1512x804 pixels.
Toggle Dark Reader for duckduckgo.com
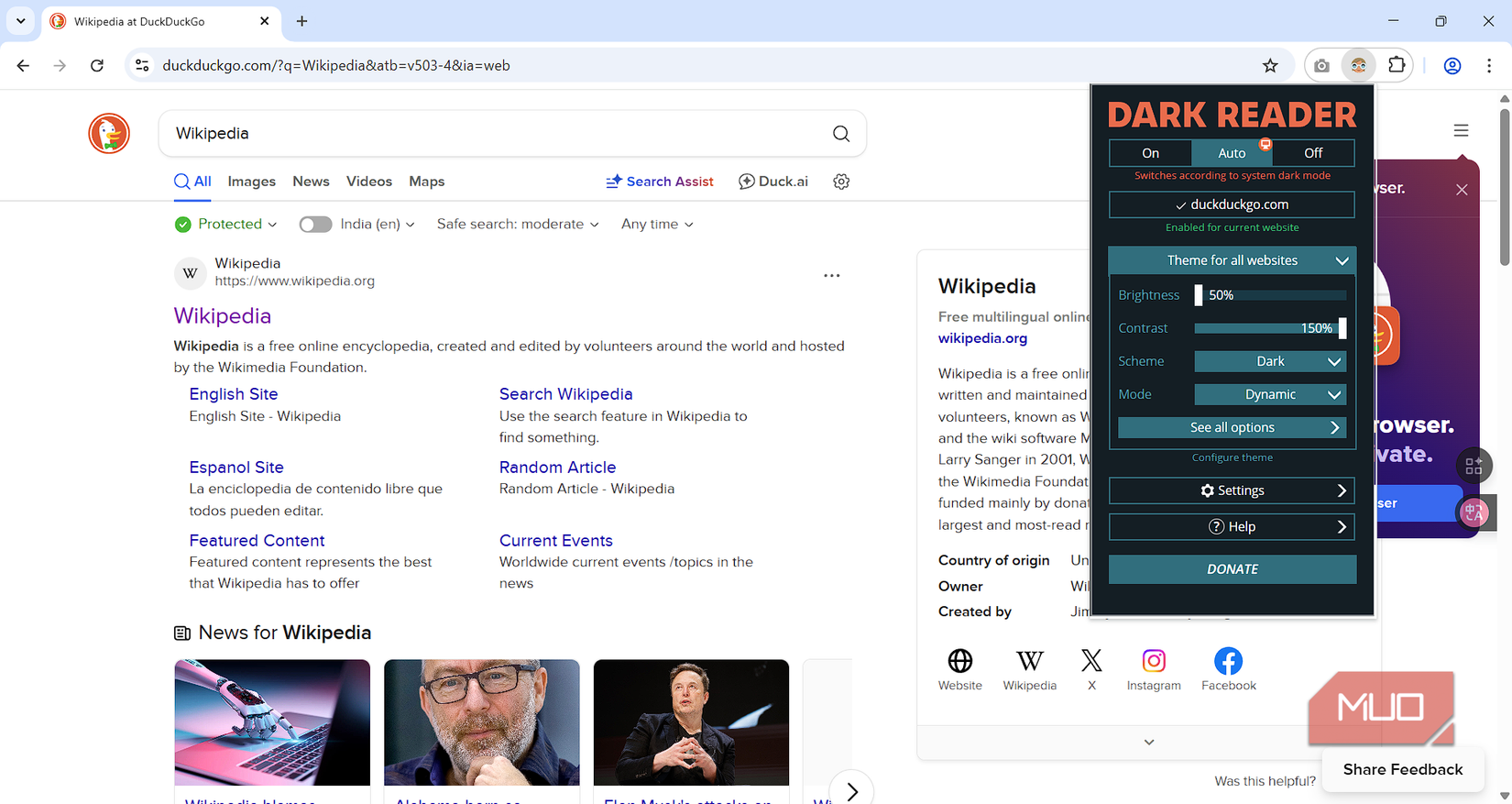(1232, 204)
